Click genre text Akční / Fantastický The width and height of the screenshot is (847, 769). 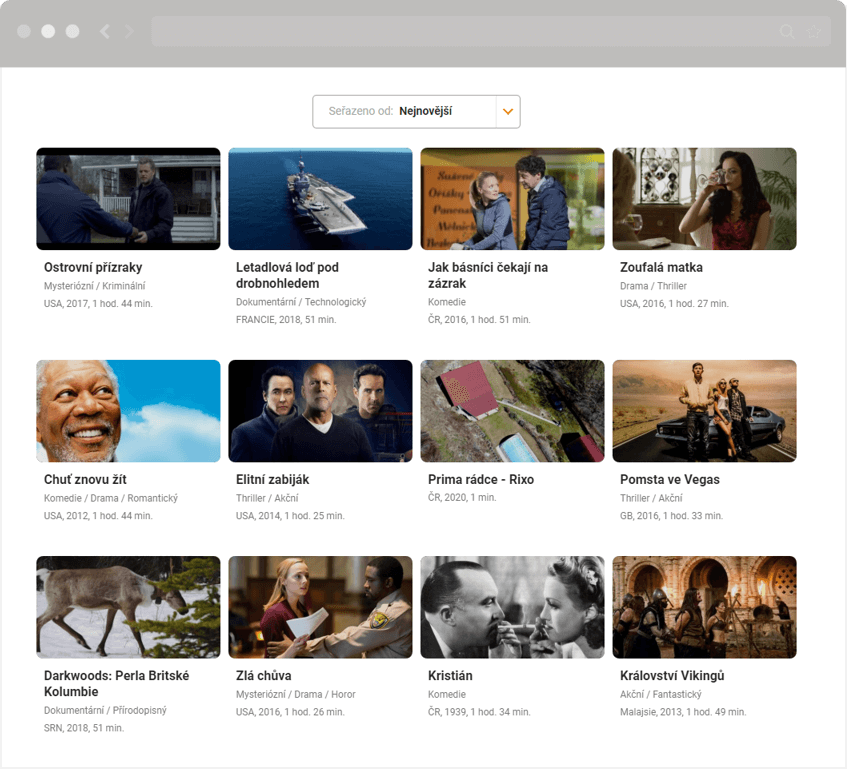661,694
